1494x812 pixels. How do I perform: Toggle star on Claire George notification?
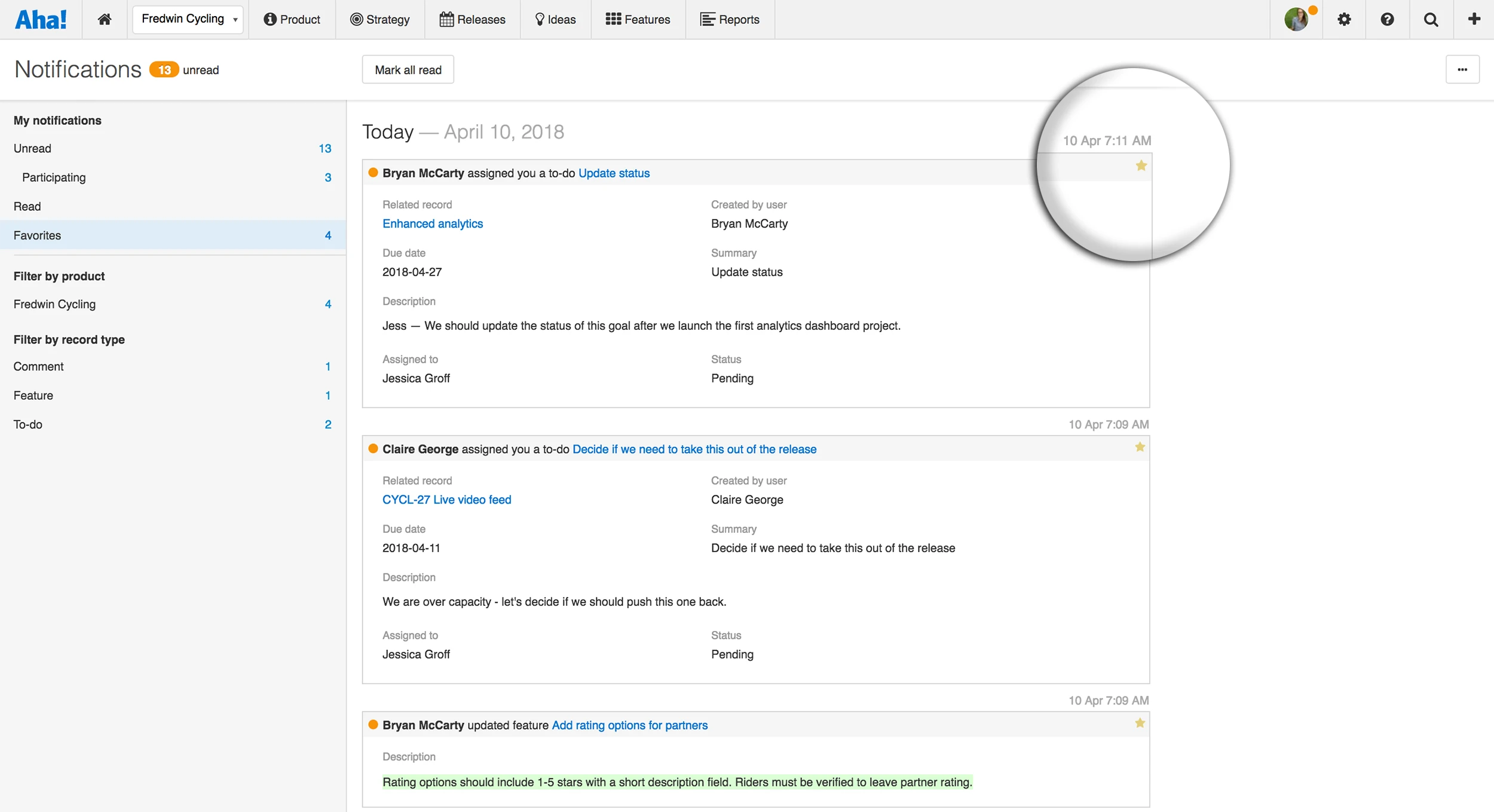coord(1140,447)
